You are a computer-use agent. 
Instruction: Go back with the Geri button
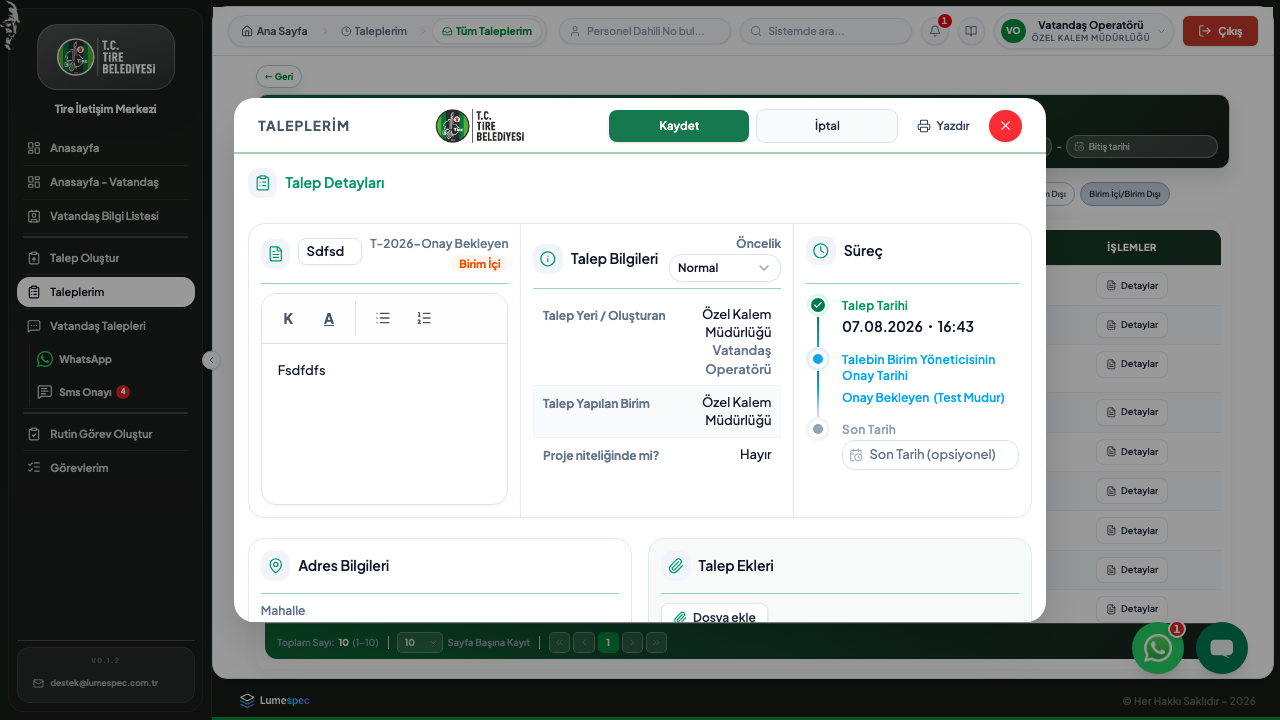tap(279, 76)
